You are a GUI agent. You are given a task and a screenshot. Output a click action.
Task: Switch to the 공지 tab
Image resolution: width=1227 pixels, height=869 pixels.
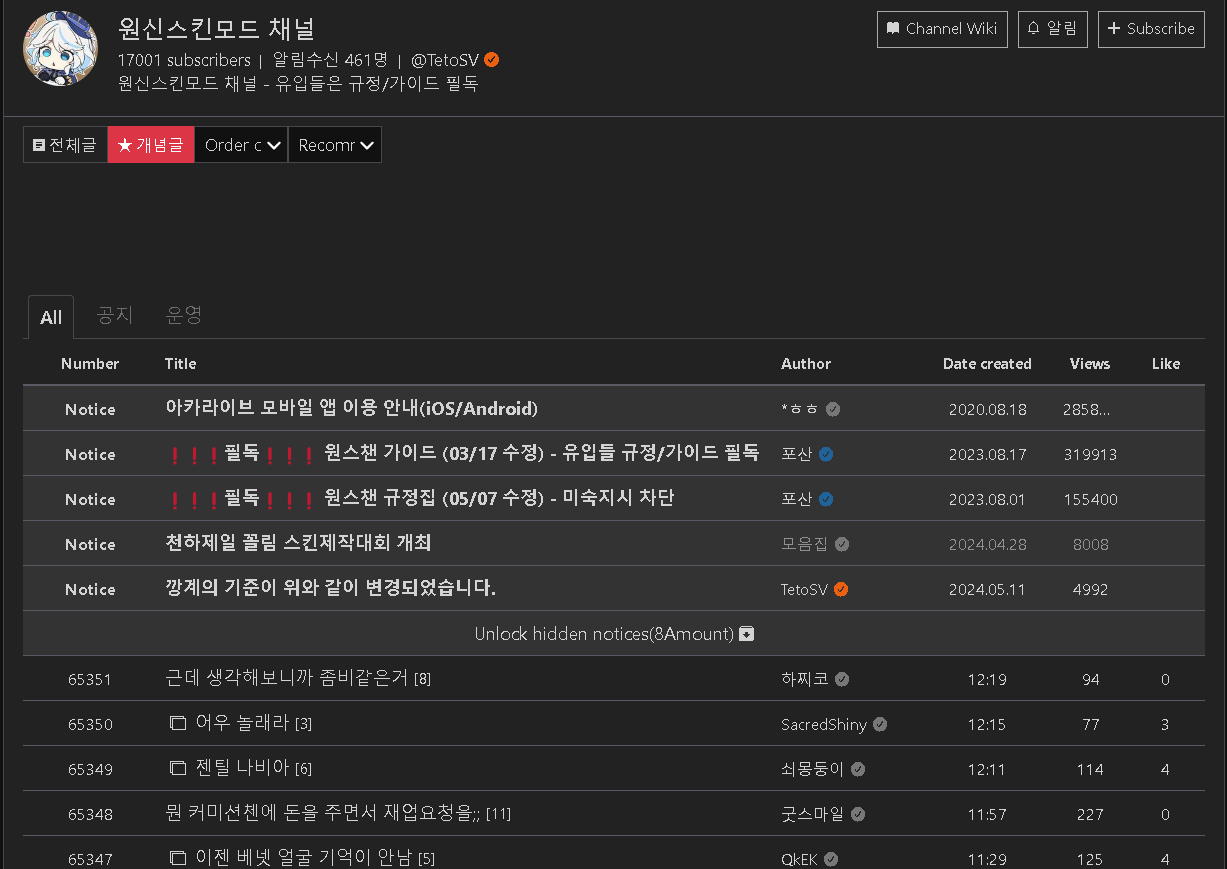[x=114, y=316]
